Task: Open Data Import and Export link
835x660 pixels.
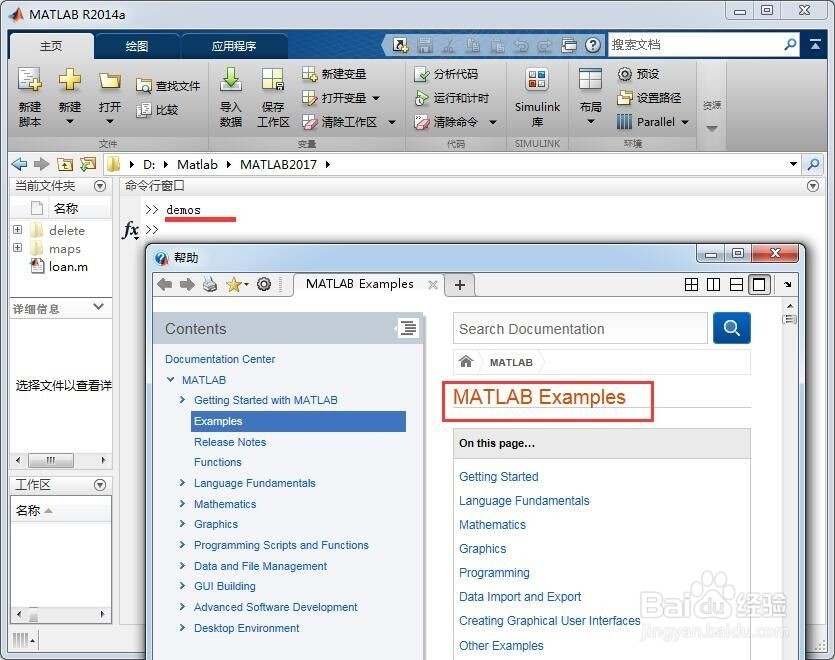Action: click(x=520, y=597)
